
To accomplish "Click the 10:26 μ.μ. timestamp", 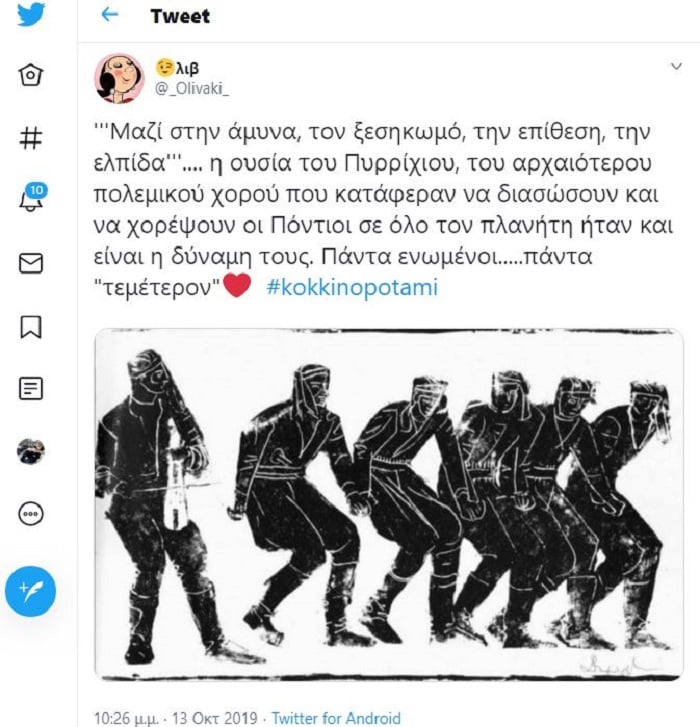I will (126, 718).
